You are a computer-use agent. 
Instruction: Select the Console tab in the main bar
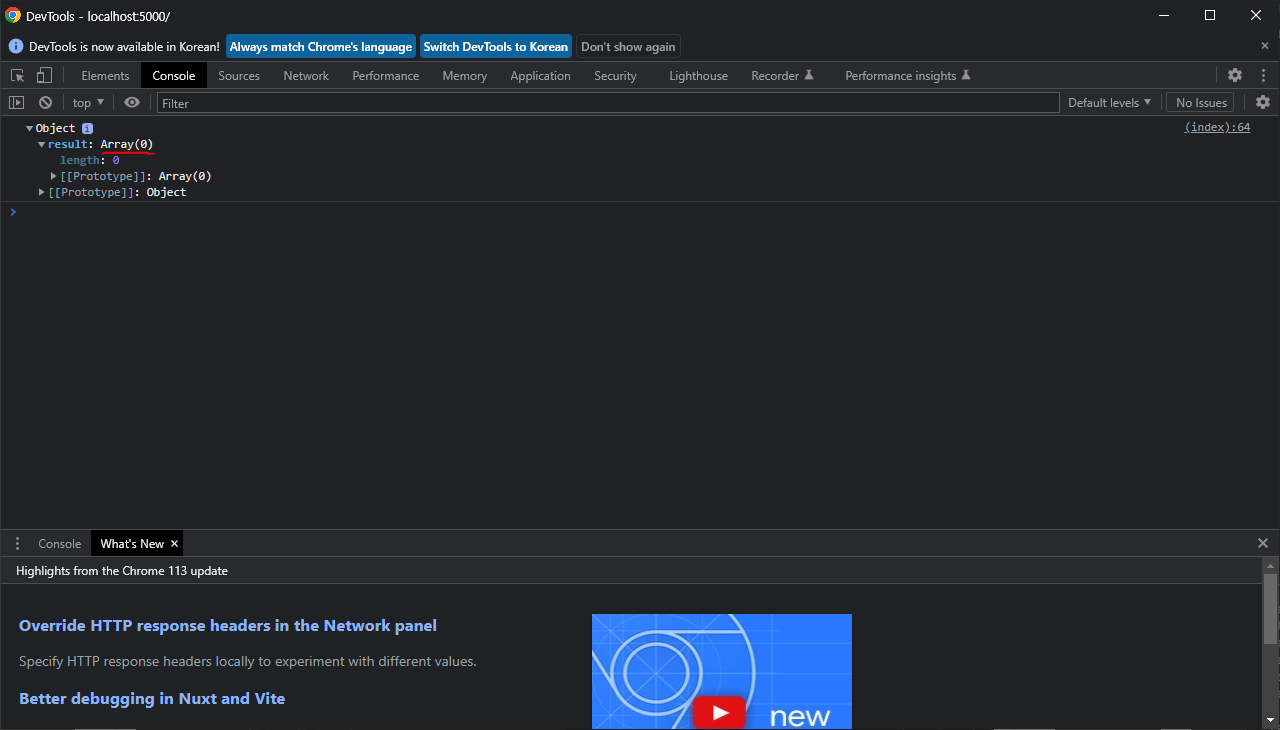[x=174, y=76]
